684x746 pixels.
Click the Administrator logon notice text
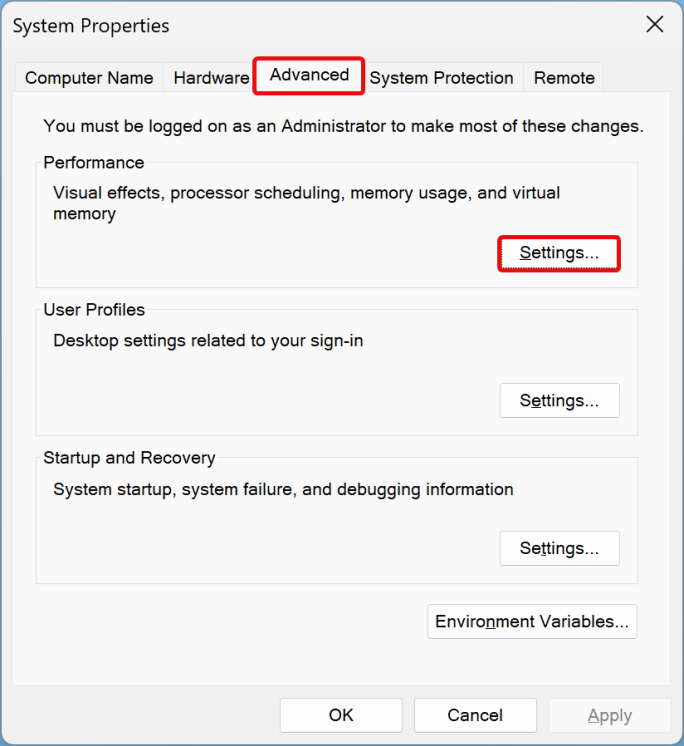(343, 127)
